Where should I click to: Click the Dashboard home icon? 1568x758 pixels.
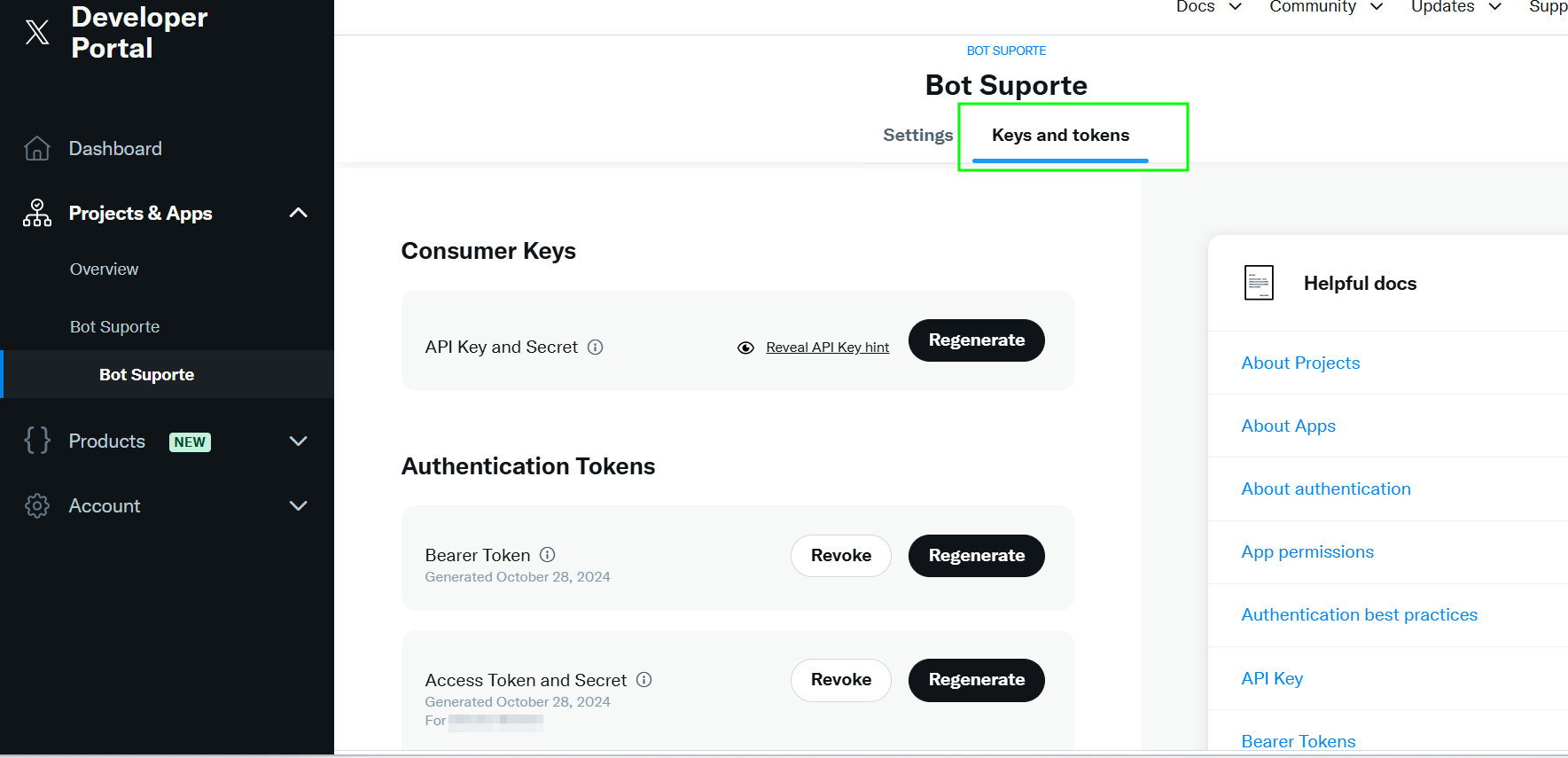tap(37, 148)
